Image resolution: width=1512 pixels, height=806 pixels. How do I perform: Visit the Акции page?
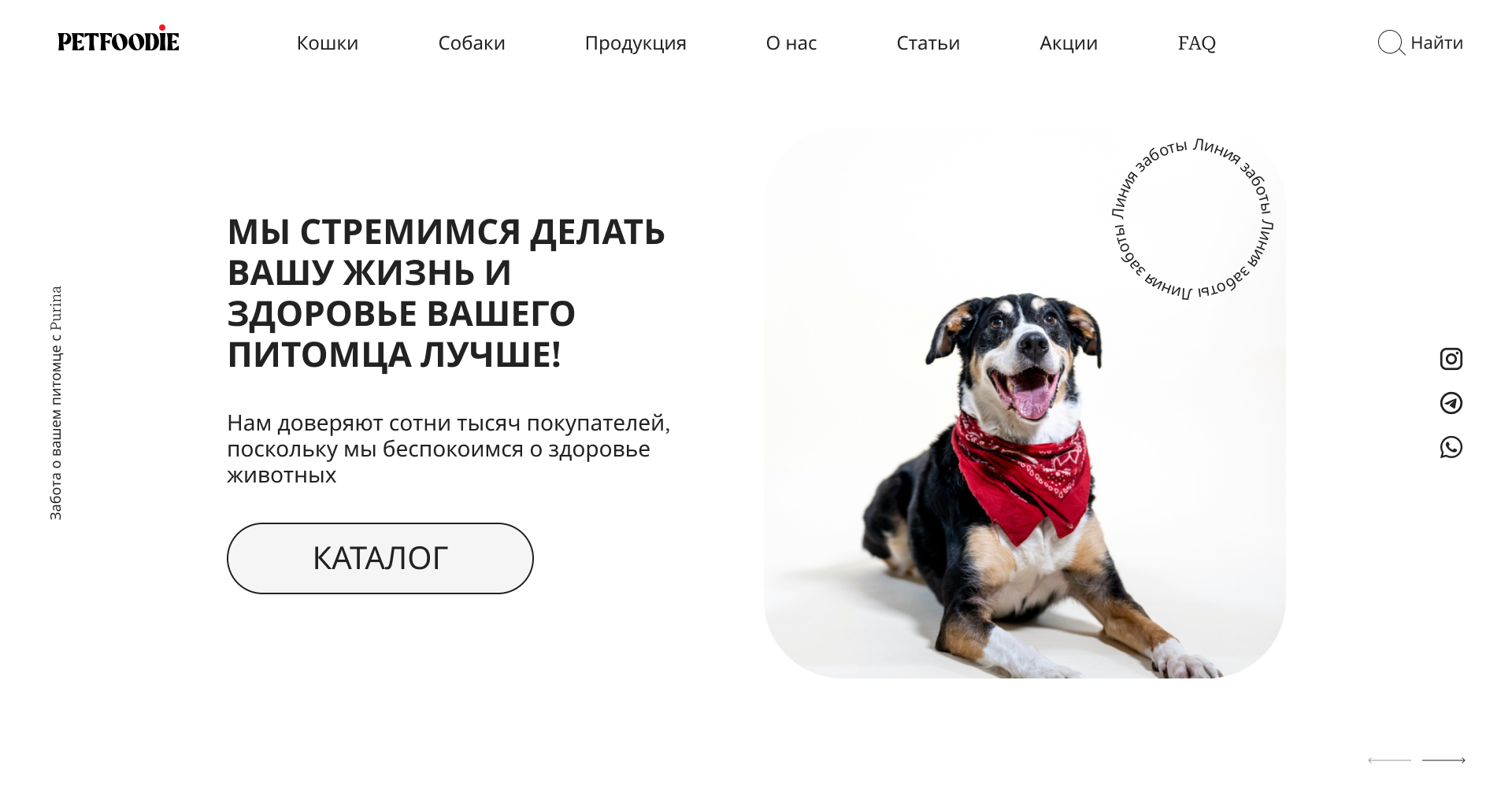[1069, 43]
